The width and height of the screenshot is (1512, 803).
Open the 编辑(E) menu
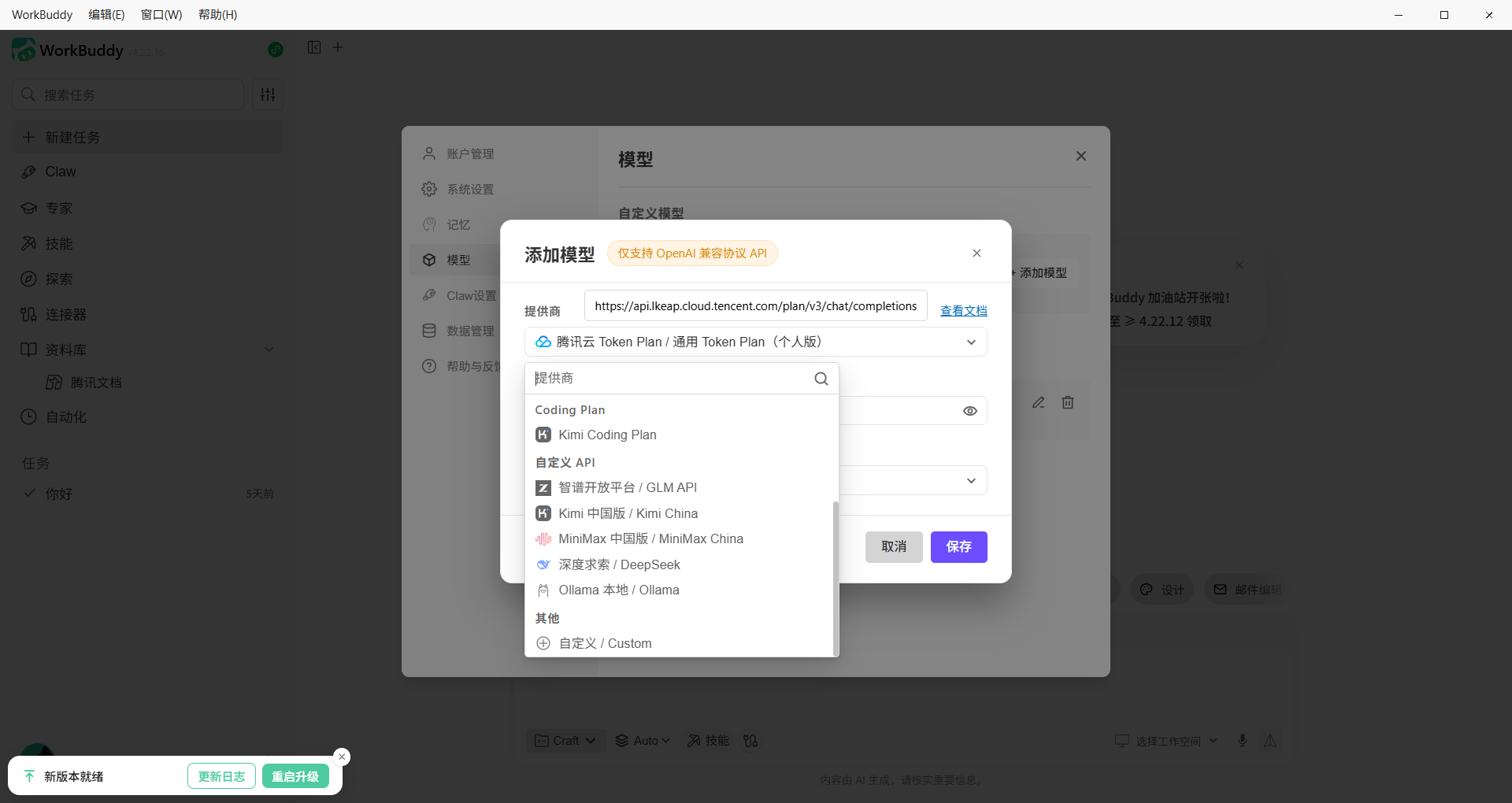(106, 14)
